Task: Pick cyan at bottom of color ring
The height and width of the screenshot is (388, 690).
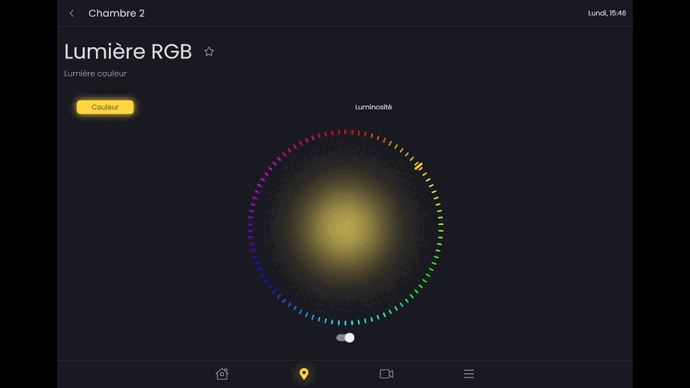Action: coord(345,322)
